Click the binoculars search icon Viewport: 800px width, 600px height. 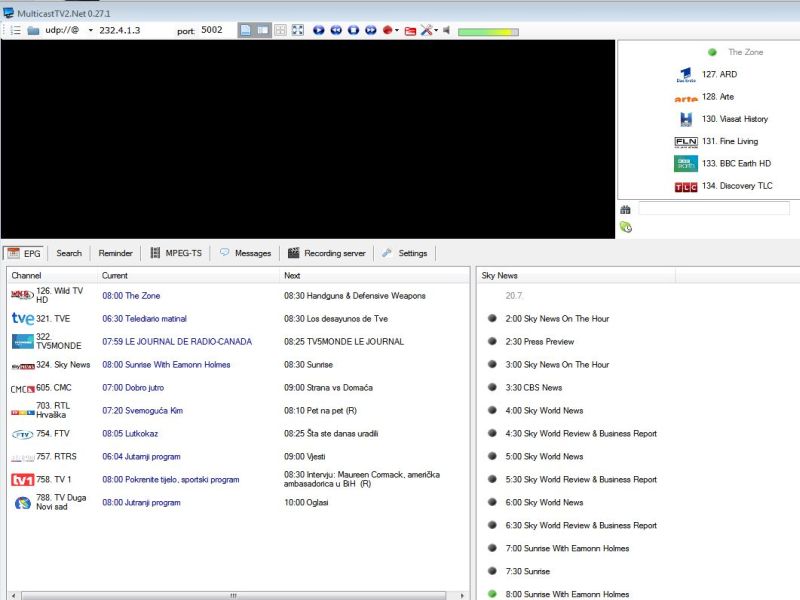[x=625, y=209]
